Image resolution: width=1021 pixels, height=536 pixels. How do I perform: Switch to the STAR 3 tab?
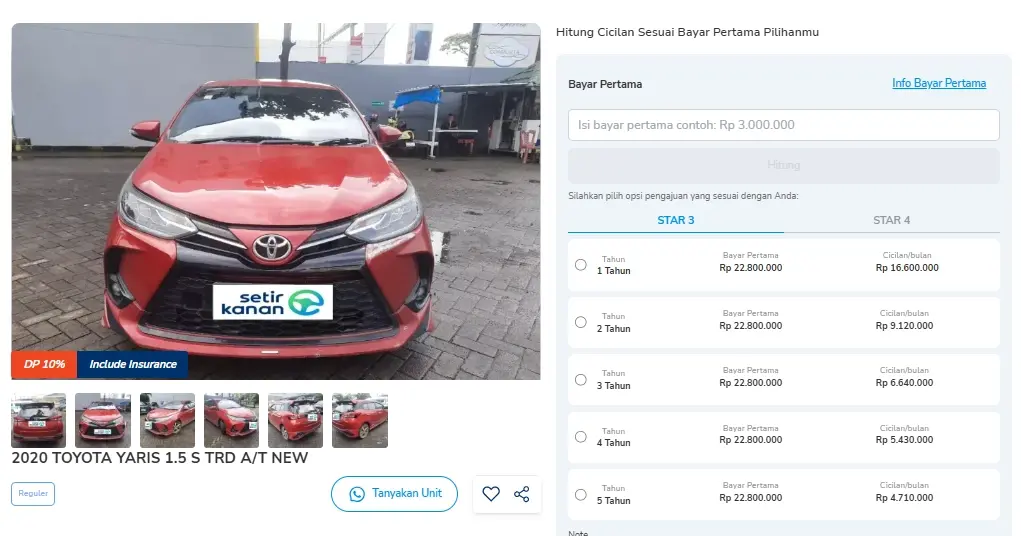pos(676,220)
